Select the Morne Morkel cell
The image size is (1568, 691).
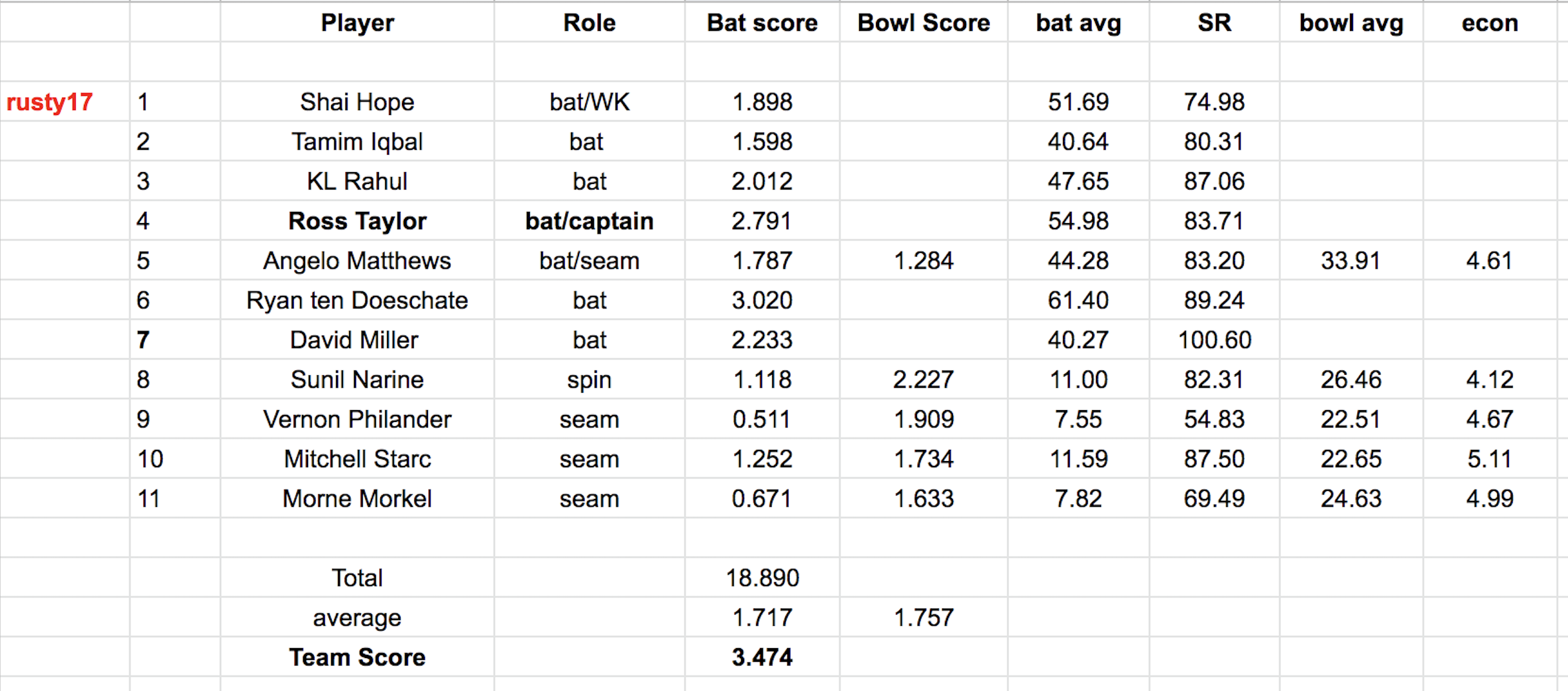(x=357, y=499)
